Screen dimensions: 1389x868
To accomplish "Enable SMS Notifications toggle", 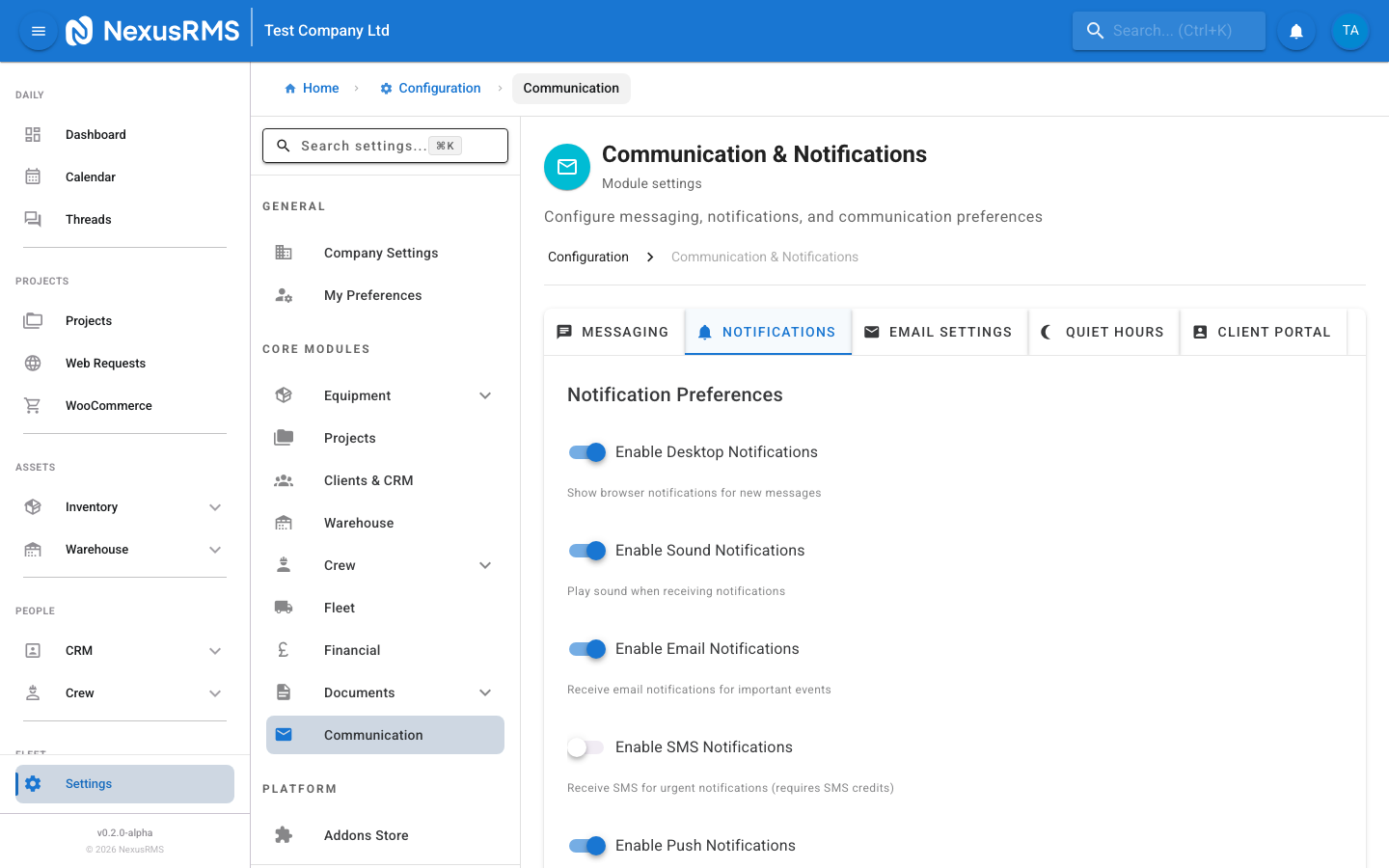I will [586, 747].
